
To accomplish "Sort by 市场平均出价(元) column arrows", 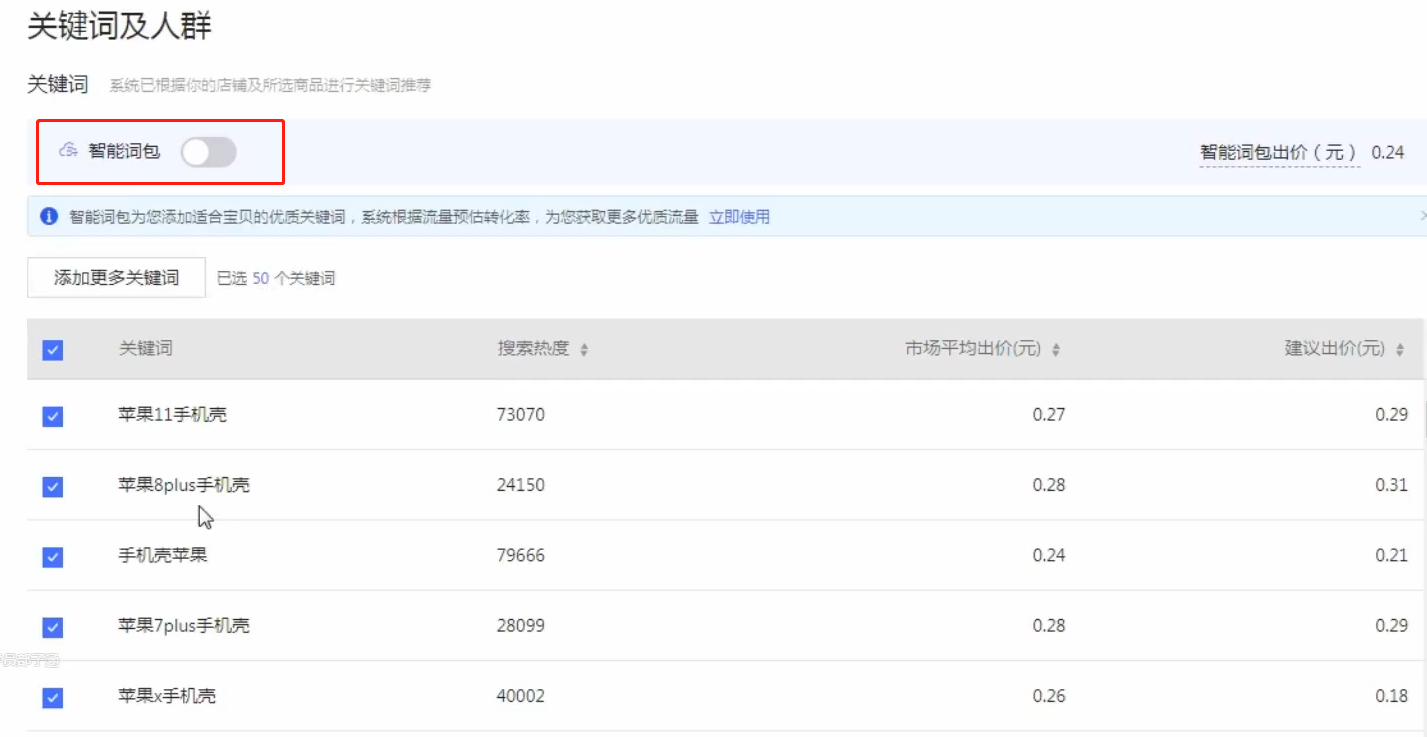I will (1056, 350).
